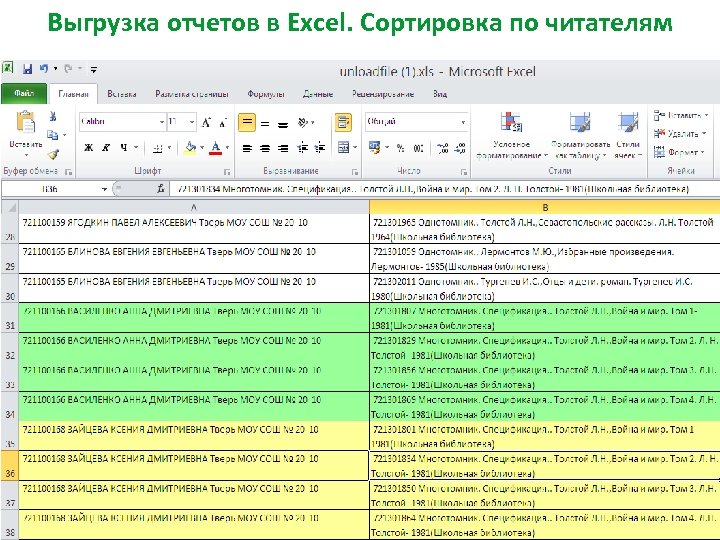Image resolution: width=720 pixels, height=540 pixels.
Task: Click the Accounting number format icon
Action: [x=375, y=148]
